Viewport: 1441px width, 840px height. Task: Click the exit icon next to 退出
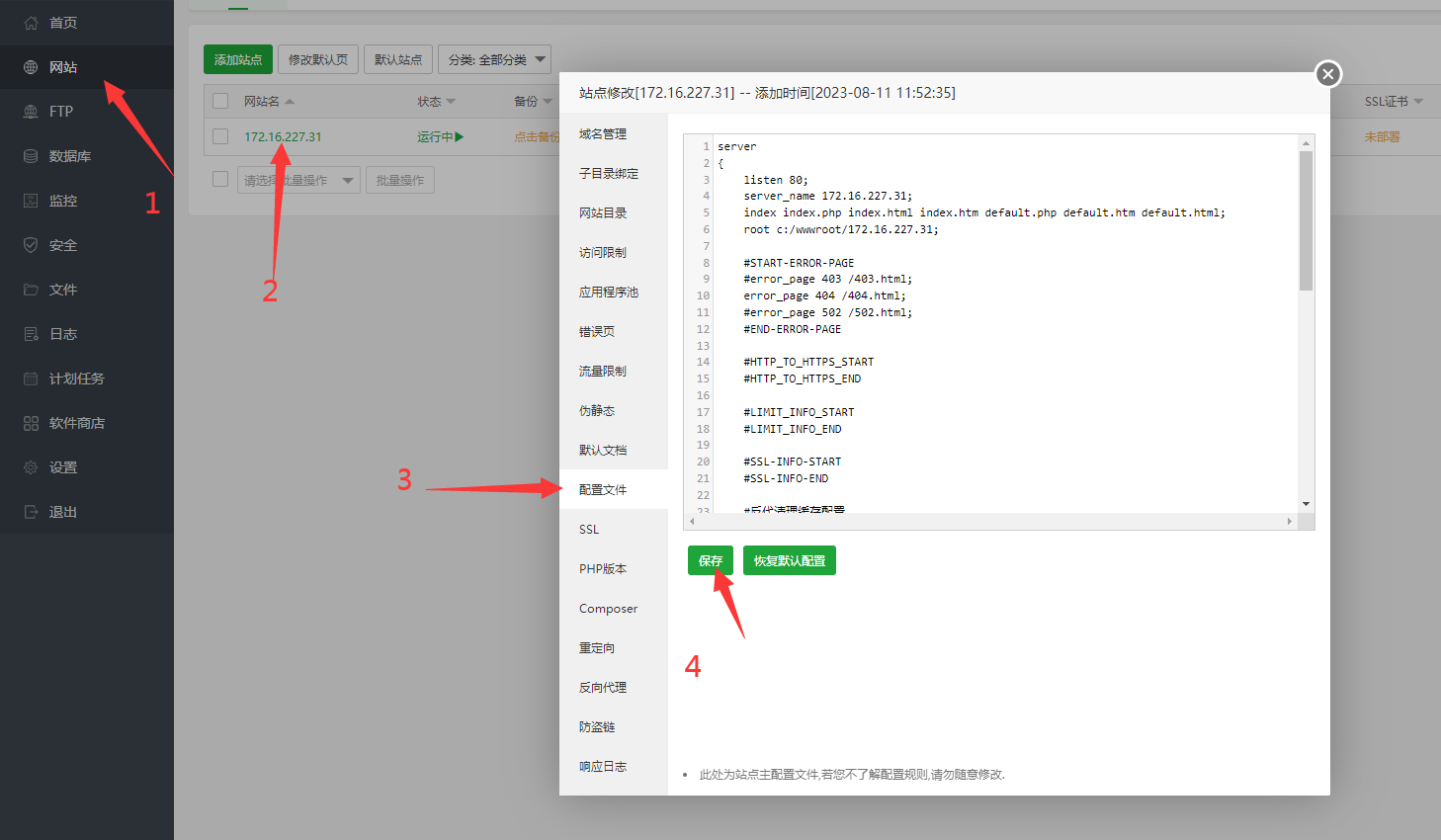point(31,512)
